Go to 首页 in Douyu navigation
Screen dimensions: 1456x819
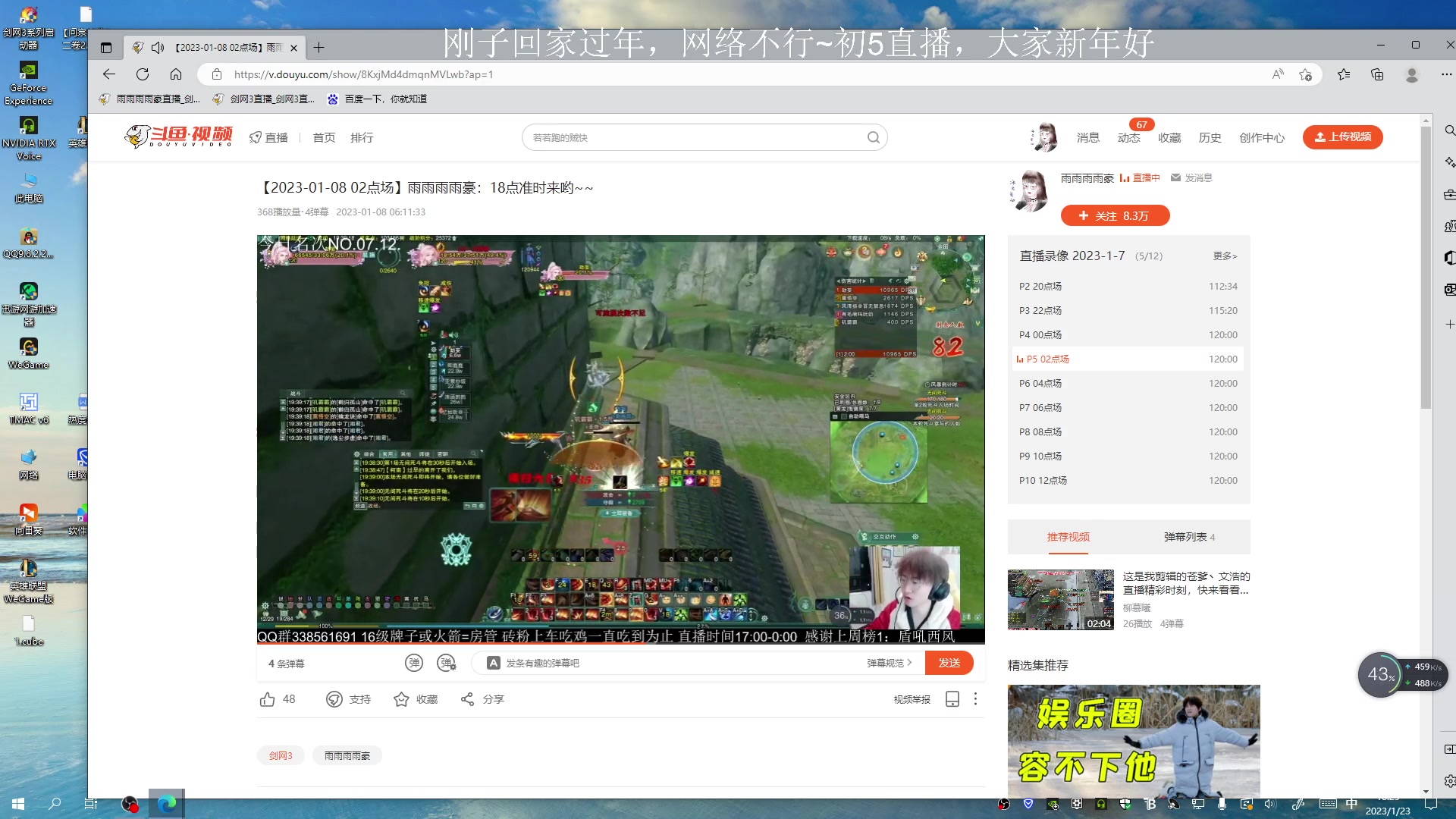tap(324, 137)
